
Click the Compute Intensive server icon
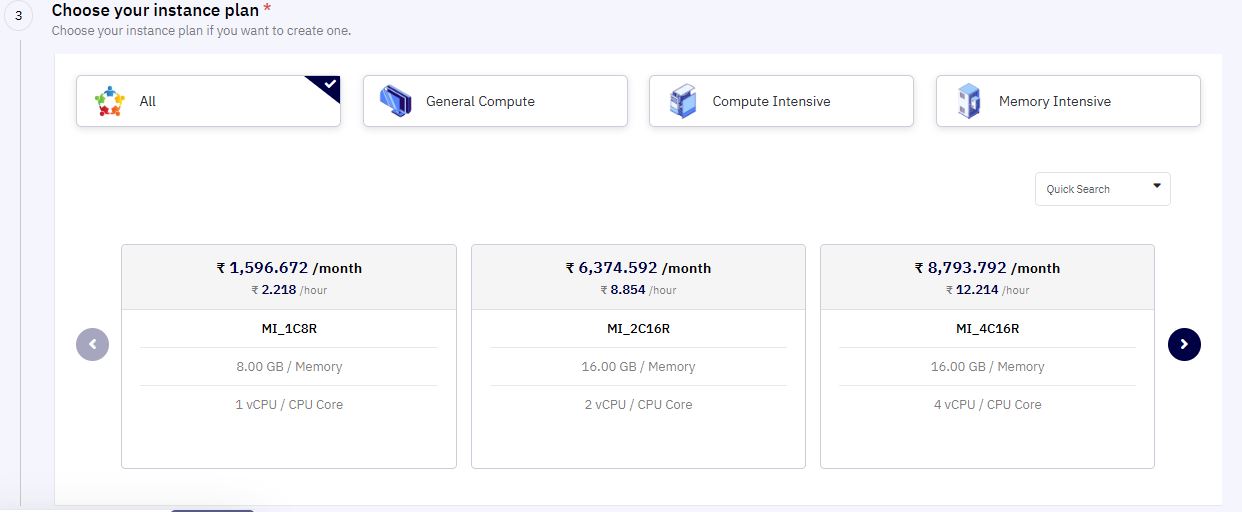click(x=682, y=101)
